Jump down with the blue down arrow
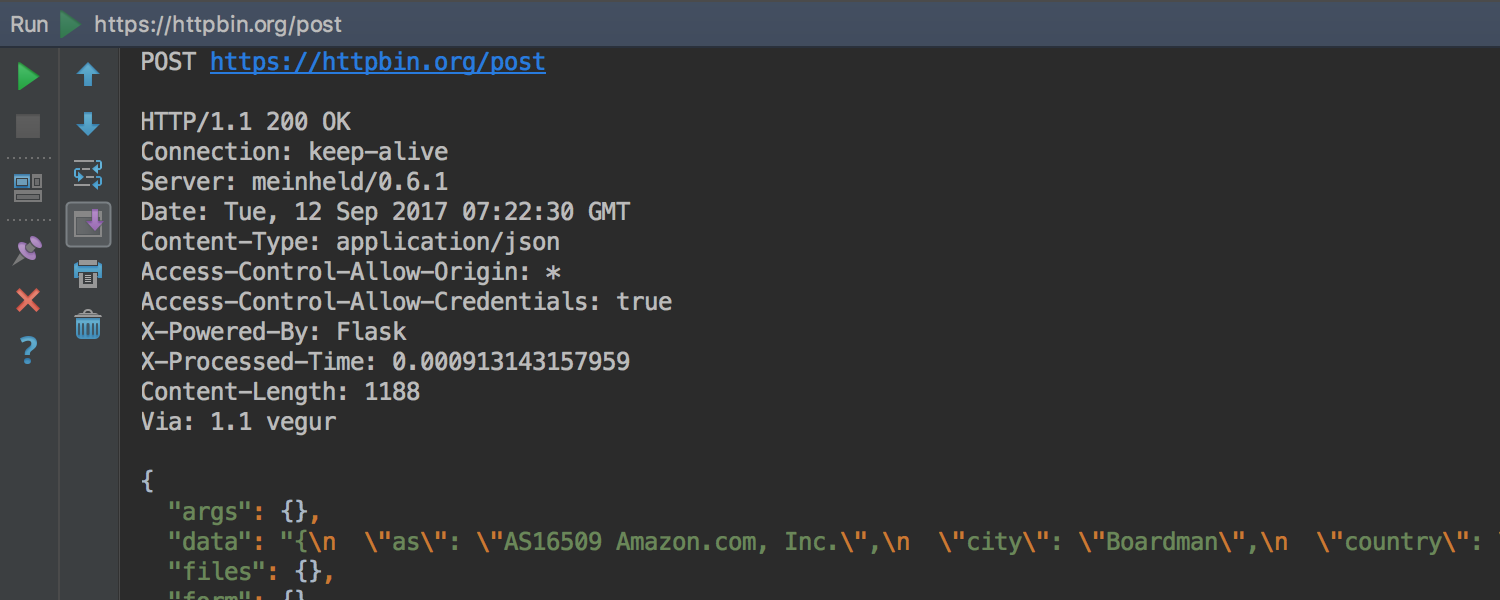 (88, 124)
